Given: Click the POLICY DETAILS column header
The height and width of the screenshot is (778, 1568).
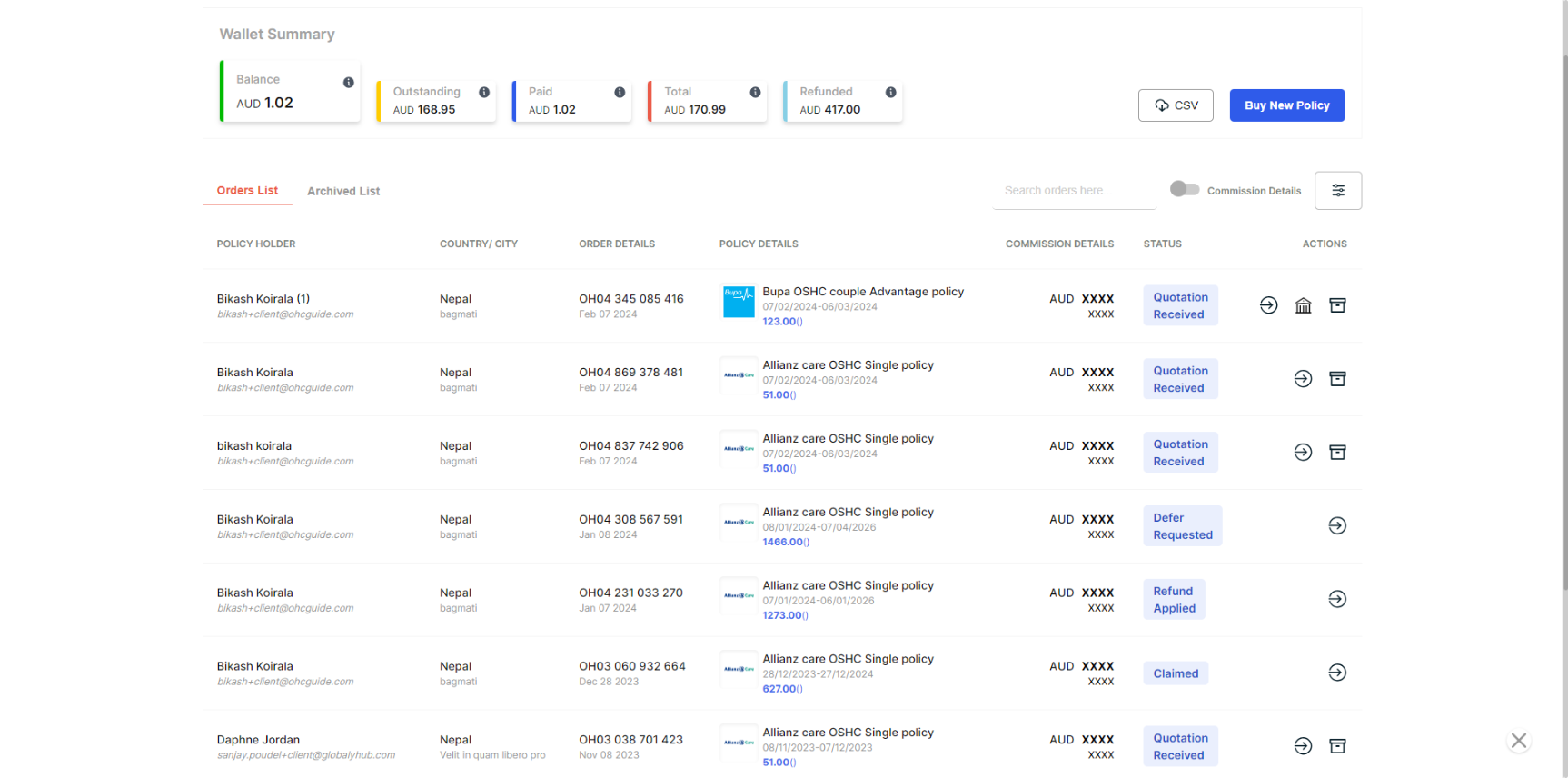Looking at the screenshot, I should (x=759, y=244).
